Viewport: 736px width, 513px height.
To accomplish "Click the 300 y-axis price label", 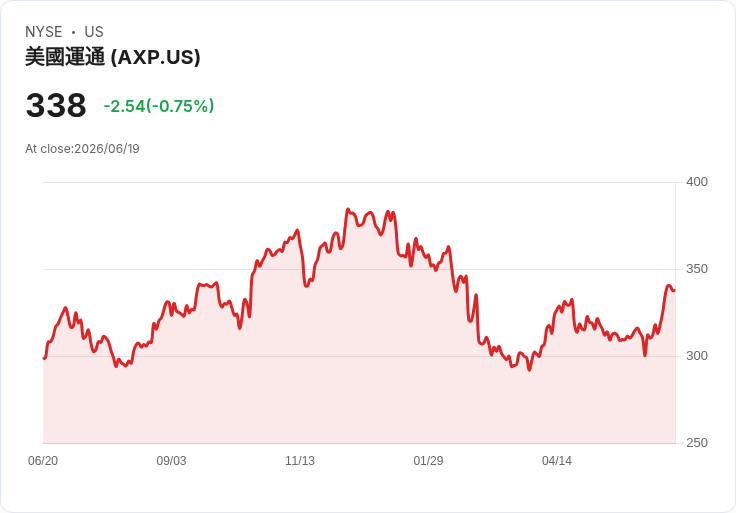I will point(697,356).
